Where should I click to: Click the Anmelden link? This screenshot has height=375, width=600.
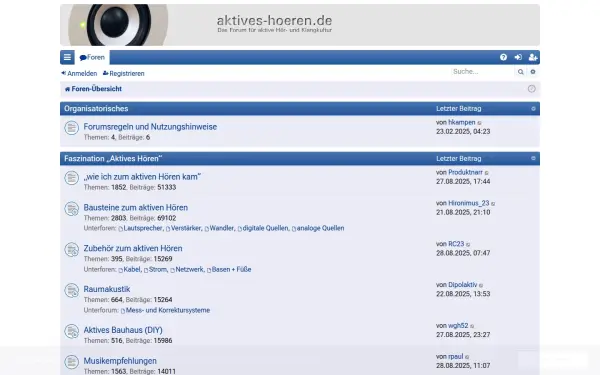[x=79, y=73]
